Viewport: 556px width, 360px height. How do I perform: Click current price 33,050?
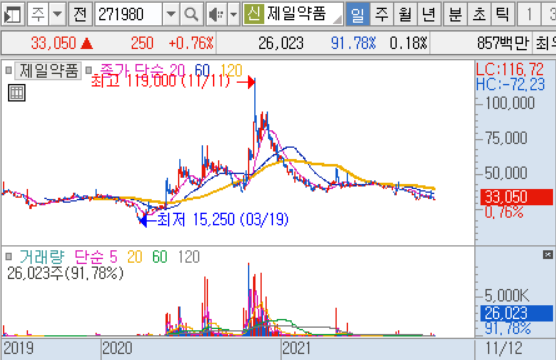point(54,43)
